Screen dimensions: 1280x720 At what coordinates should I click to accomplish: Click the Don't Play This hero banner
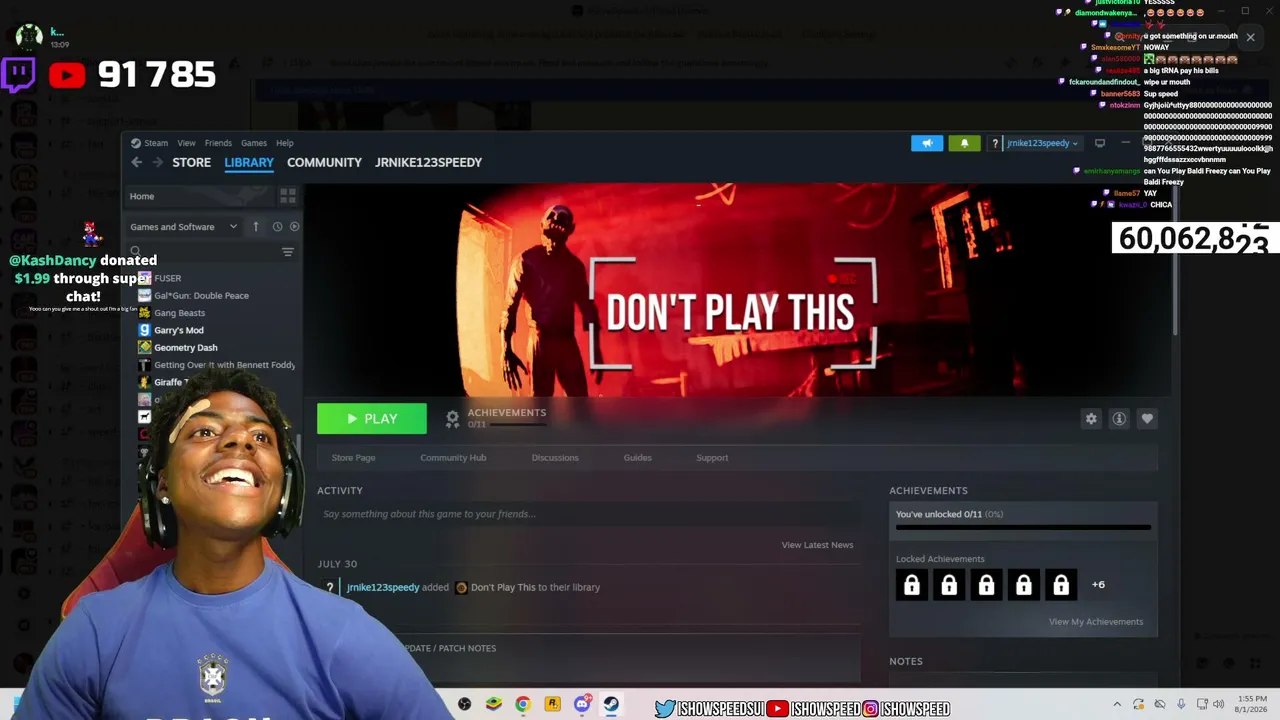[738, 290]
